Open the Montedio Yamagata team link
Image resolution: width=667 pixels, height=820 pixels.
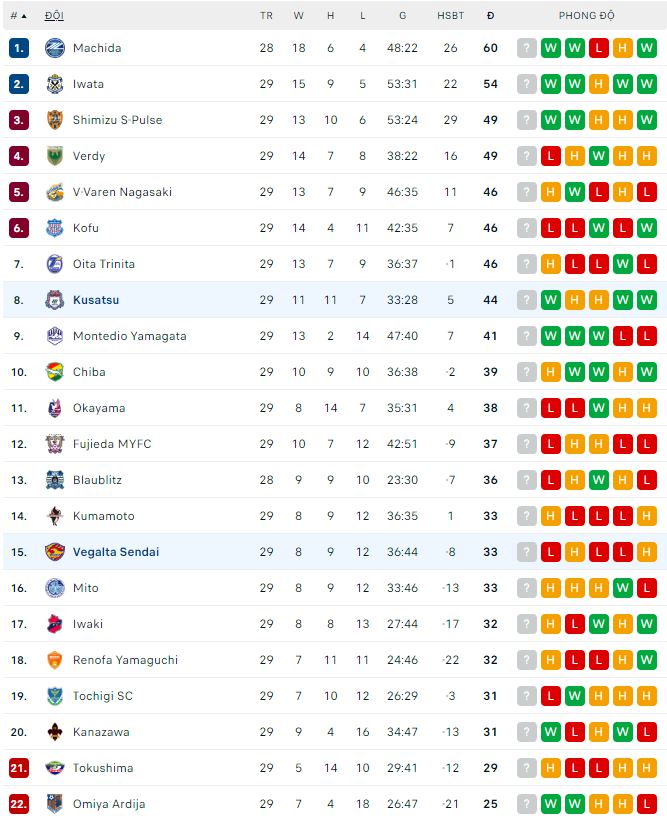tap(129, 336)
